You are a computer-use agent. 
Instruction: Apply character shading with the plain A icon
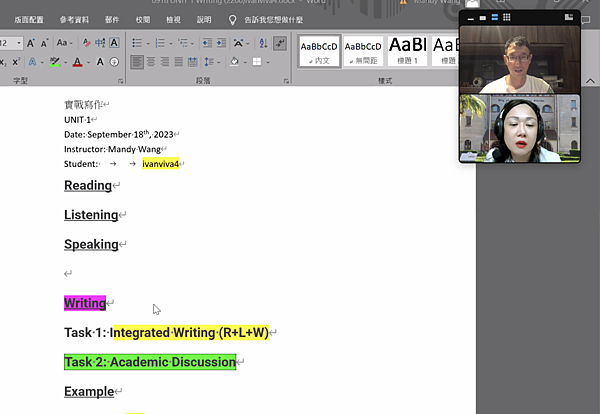[100, 62]
